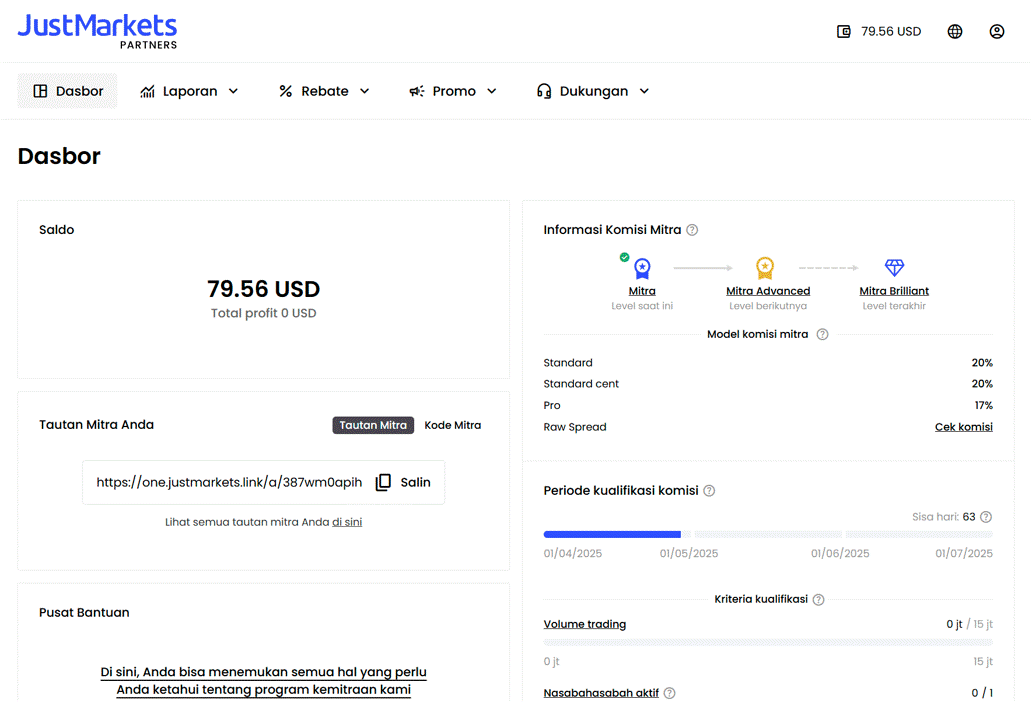This screenshot has height=720, width=1032.
Task: Open the Cek komisi link
Action: coord(964,426)
